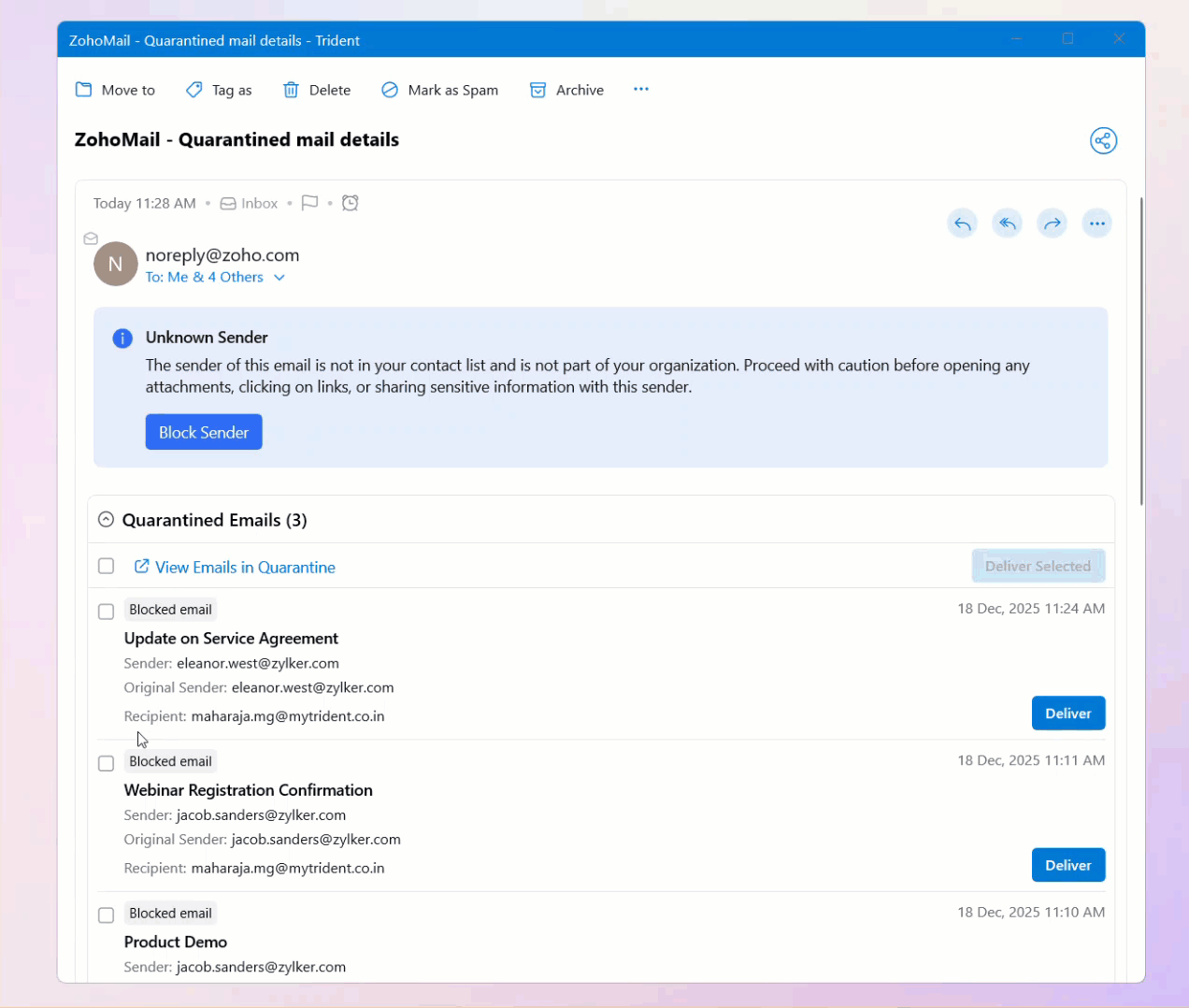This screenshot has height=1008, width=1189.
Task: Click sender address noreply@zoho.com
Action: coord(222,254)
